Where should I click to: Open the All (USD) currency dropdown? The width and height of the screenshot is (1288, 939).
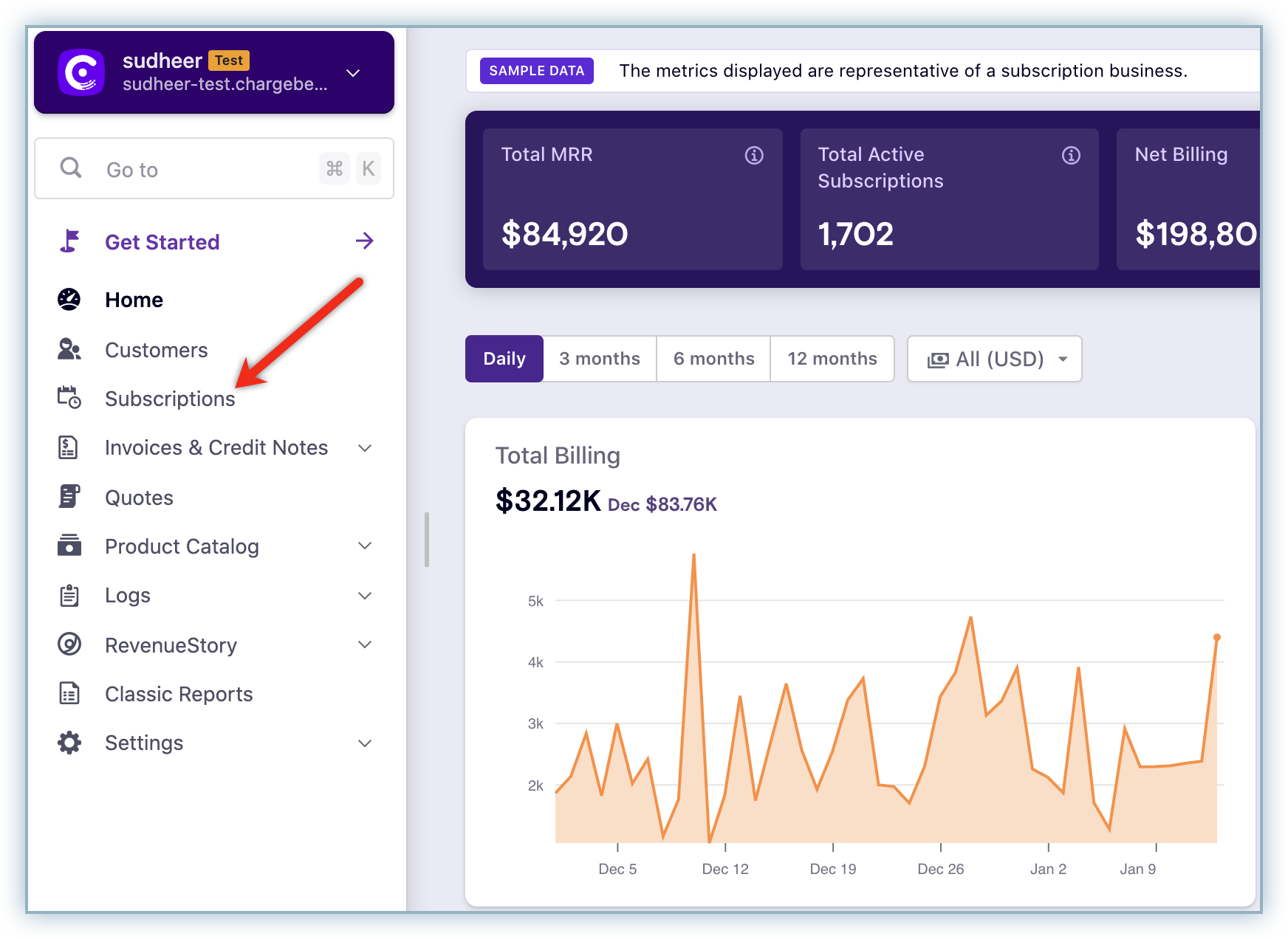(994, 360)
